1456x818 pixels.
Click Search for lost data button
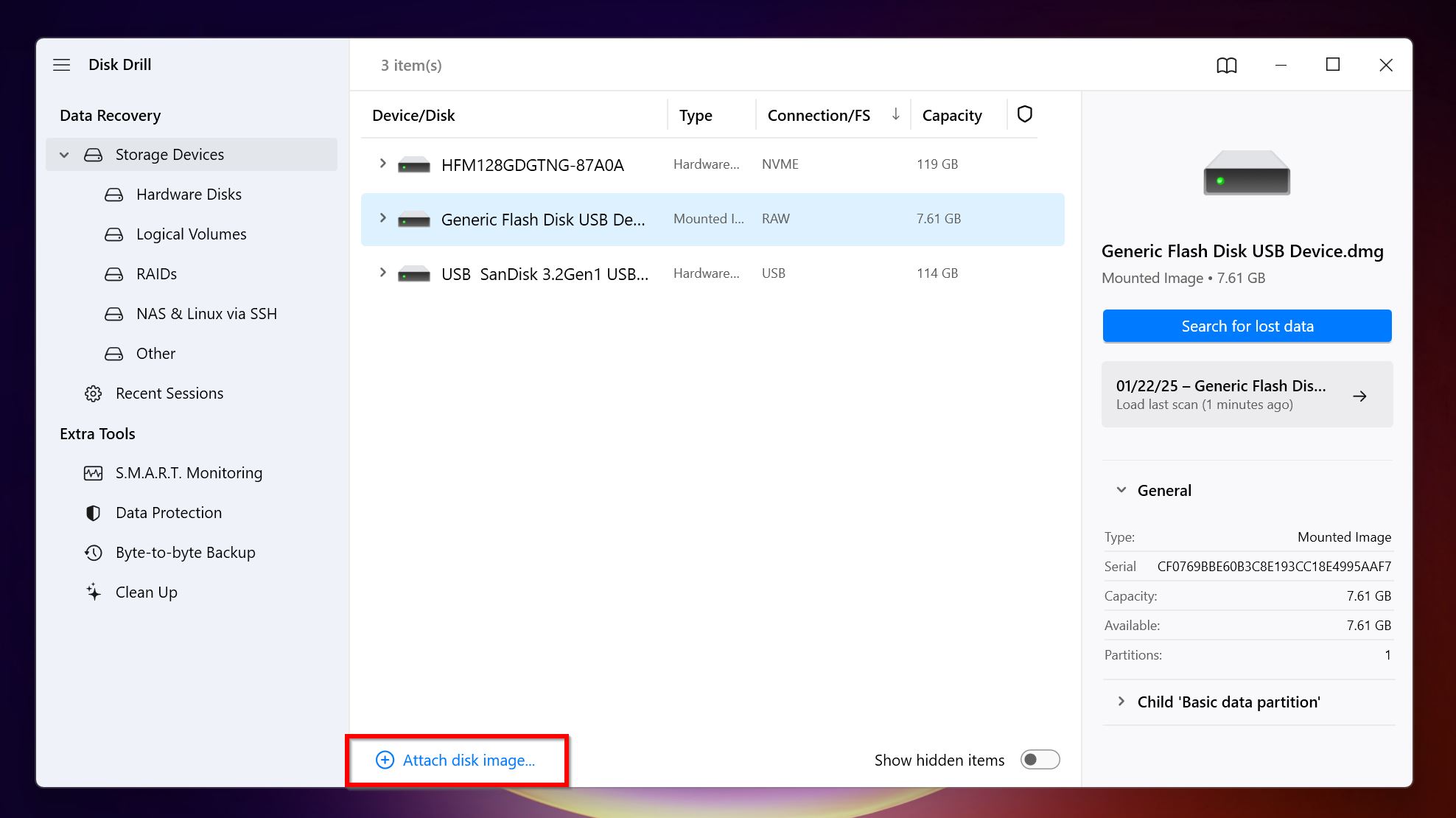(1247, 326)
